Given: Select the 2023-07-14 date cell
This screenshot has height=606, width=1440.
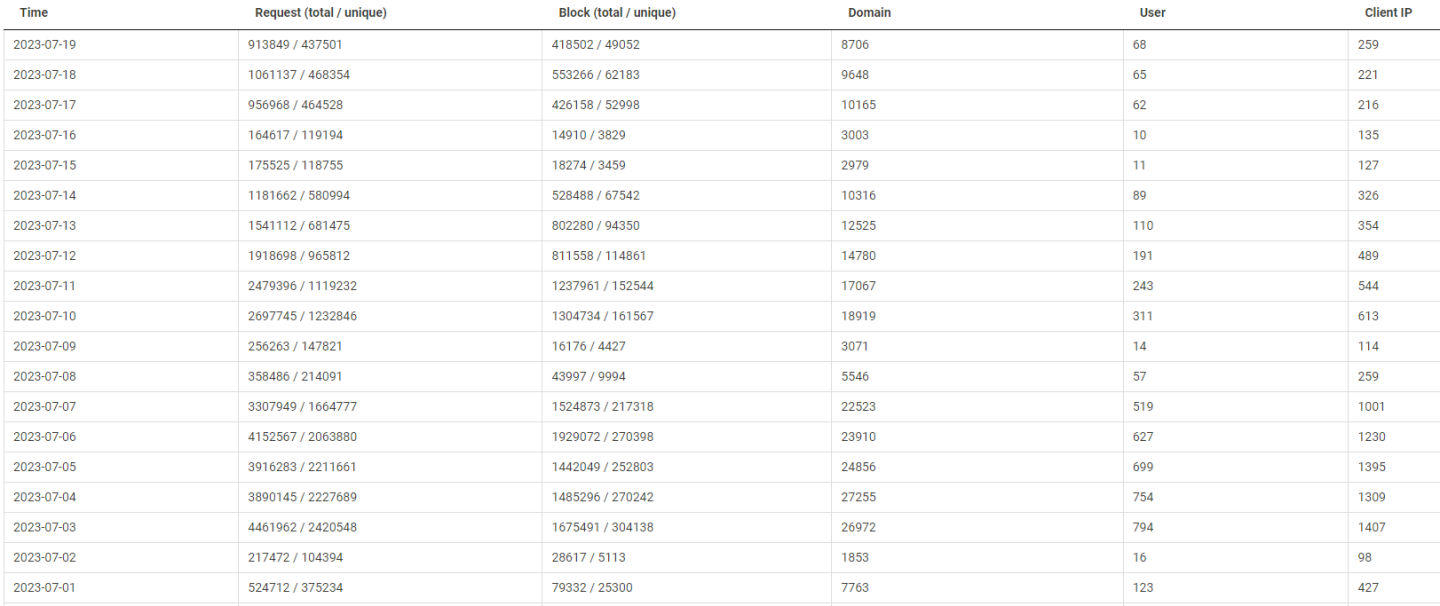Looking at the screenshot, I should [44, 196].
